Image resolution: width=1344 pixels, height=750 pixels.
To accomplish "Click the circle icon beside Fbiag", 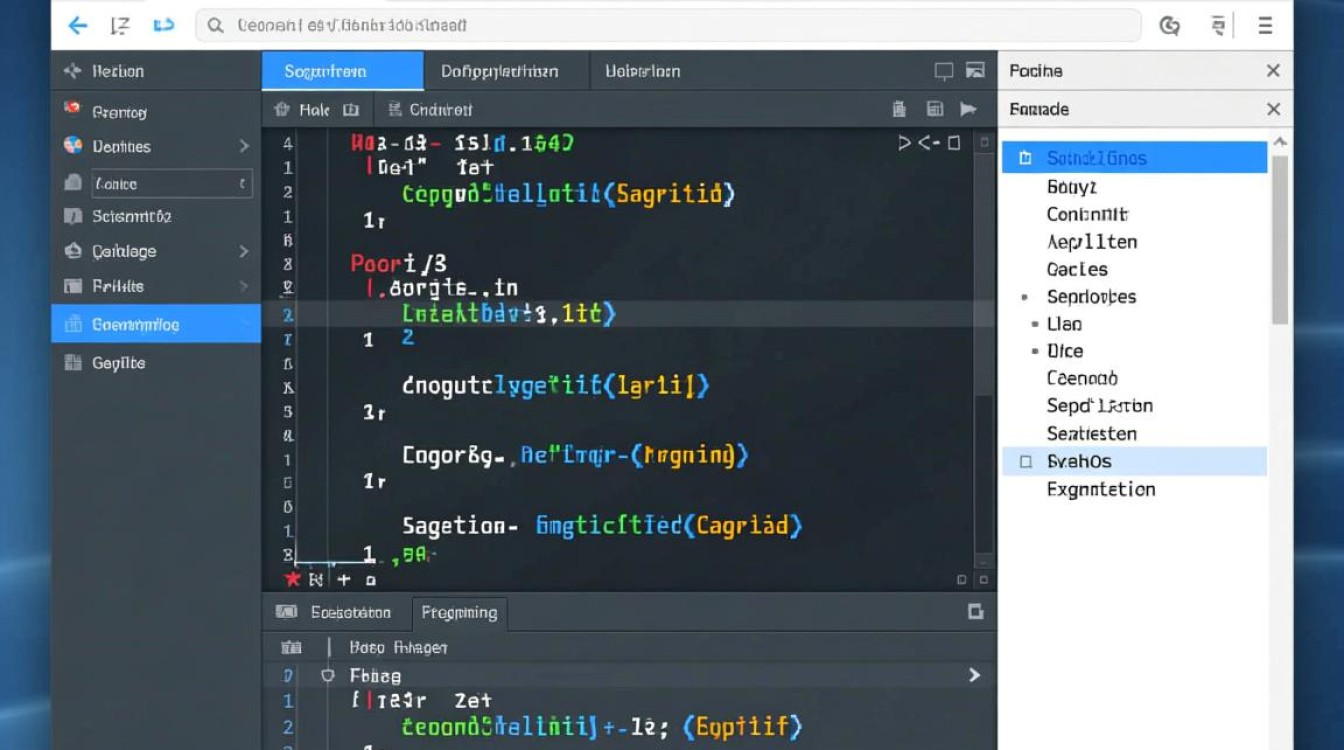I will point(327,676).
